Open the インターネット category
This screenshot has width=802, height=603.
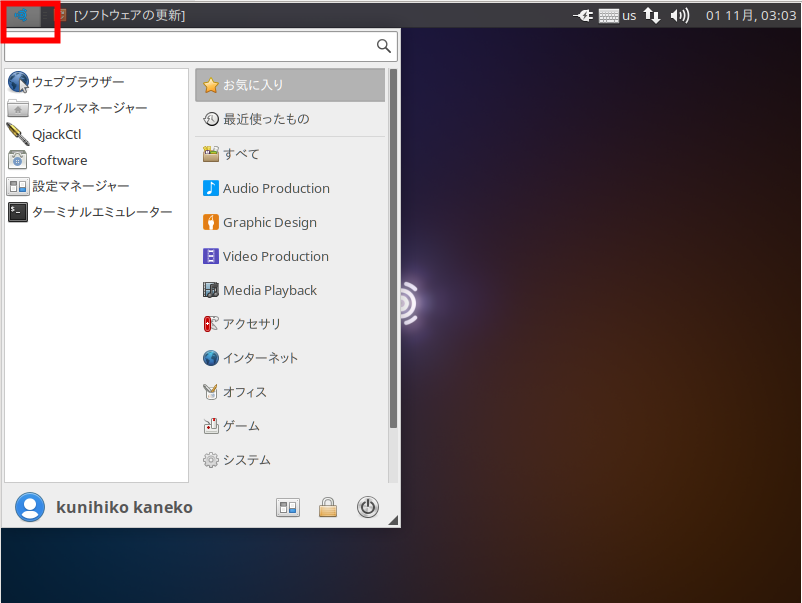coord(290,358)
